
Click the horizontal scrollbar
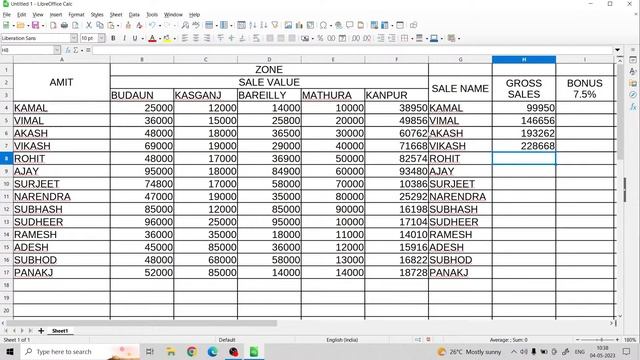tap(142, 323)
